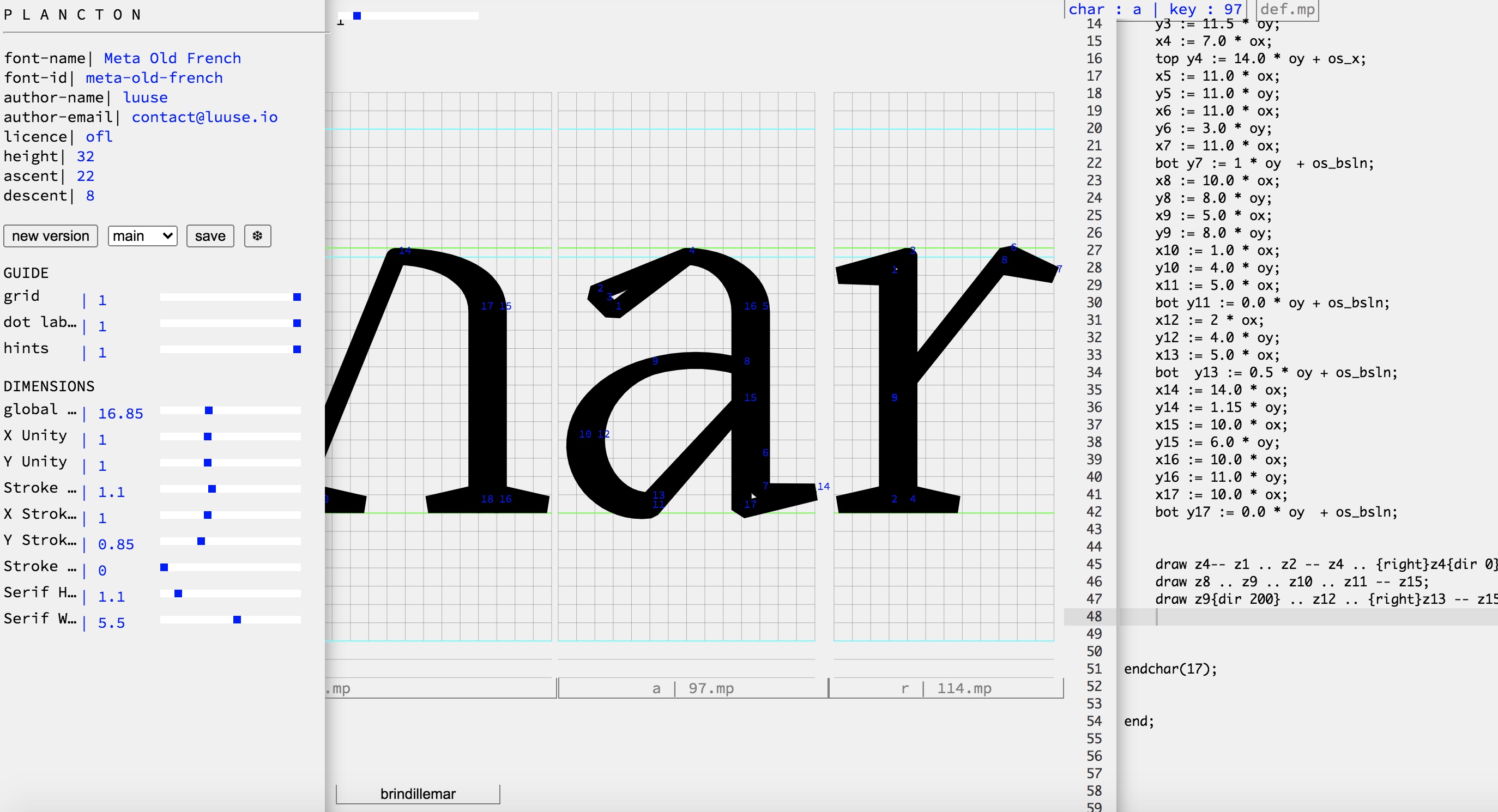
Task: Edit the font-name field Meta Old French
Action: [172, 58]
